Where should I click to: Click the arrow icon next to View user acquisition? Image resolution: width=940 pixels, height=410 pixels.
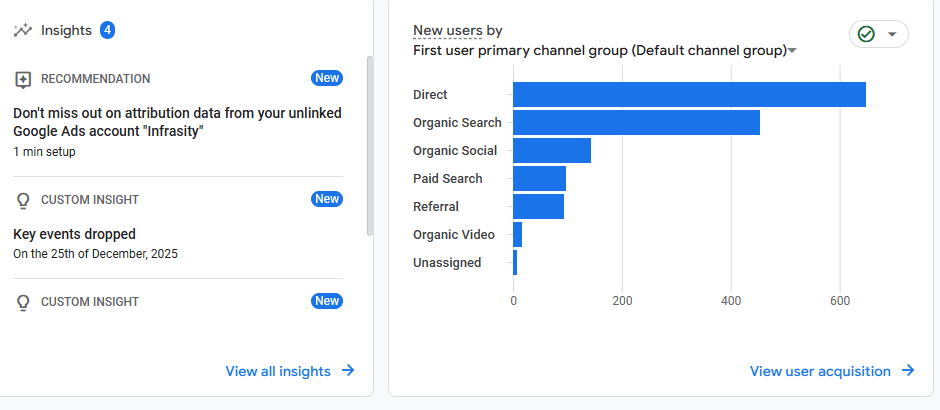pos(908,370)
